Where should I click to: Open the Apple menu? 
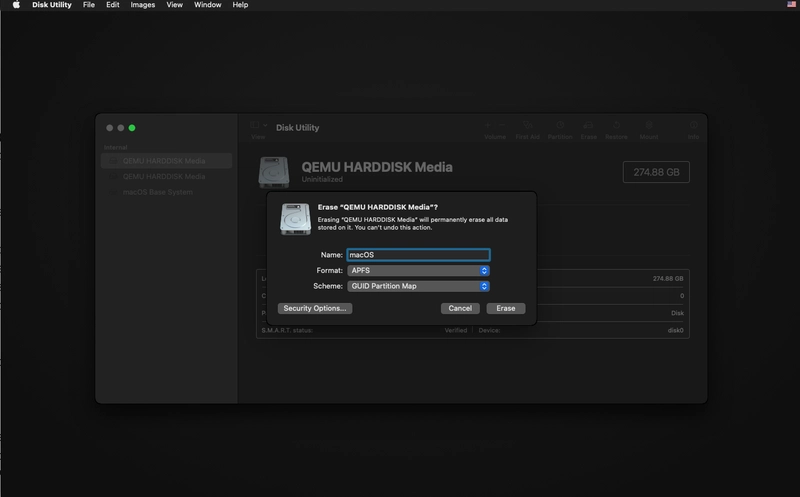16,5
